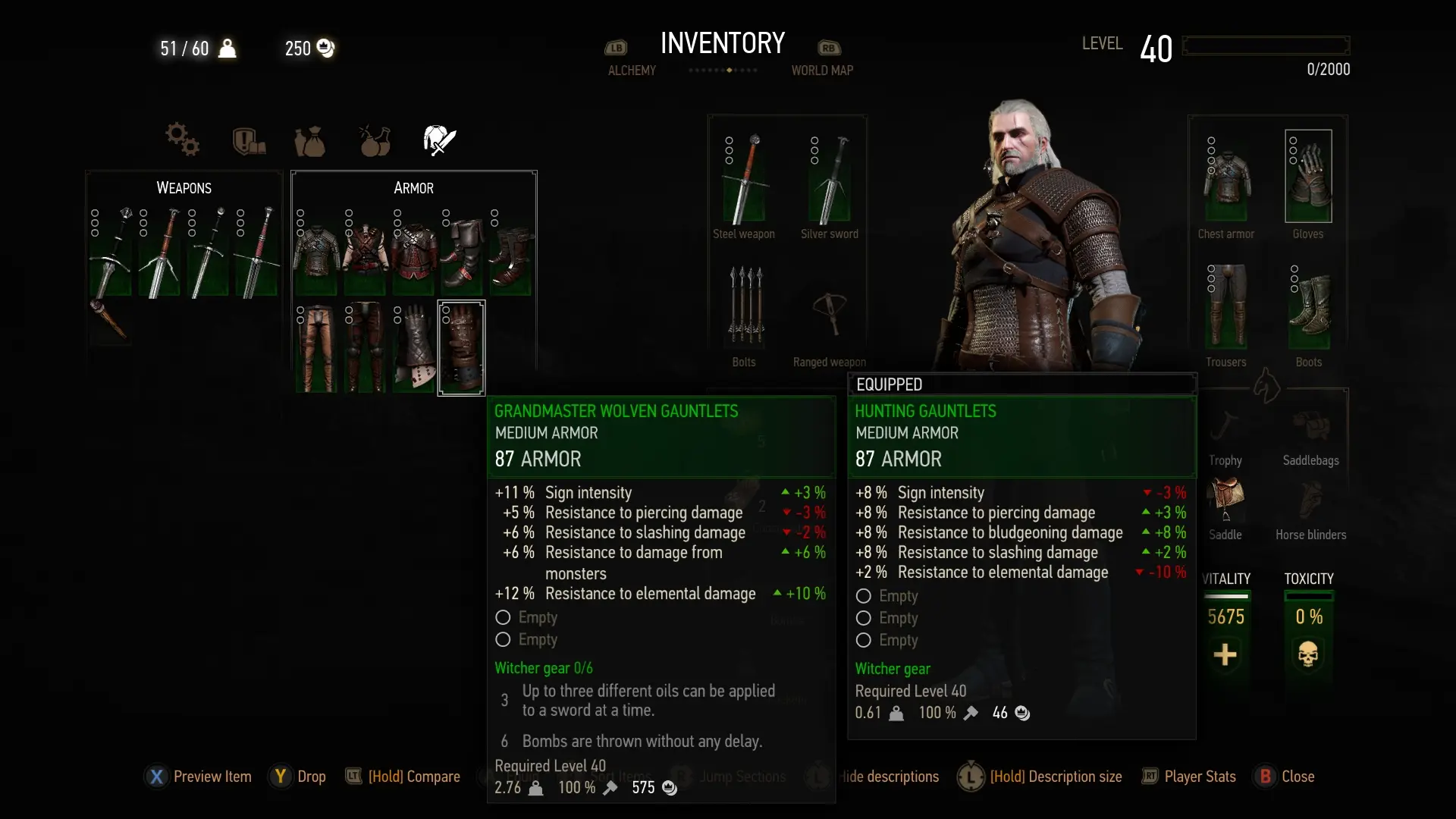The height and width of the screenshot is (819, 1456).
Task: Open the potions and bombs filter icon
Action: click(375, 140)
